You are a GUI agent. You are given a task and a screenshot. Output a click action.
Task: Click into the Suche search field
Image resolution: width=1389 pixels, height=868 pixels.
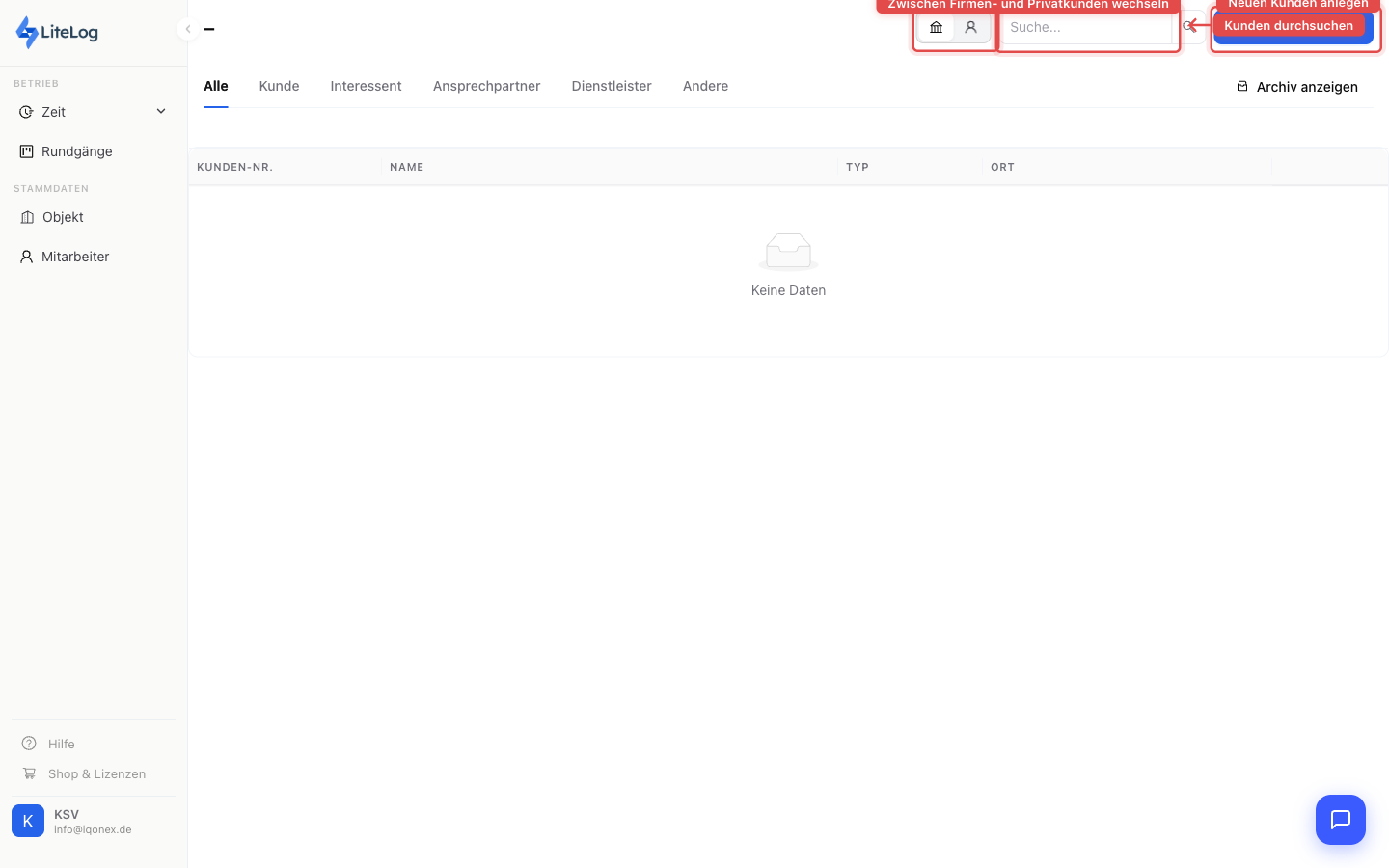[1085, 28]
